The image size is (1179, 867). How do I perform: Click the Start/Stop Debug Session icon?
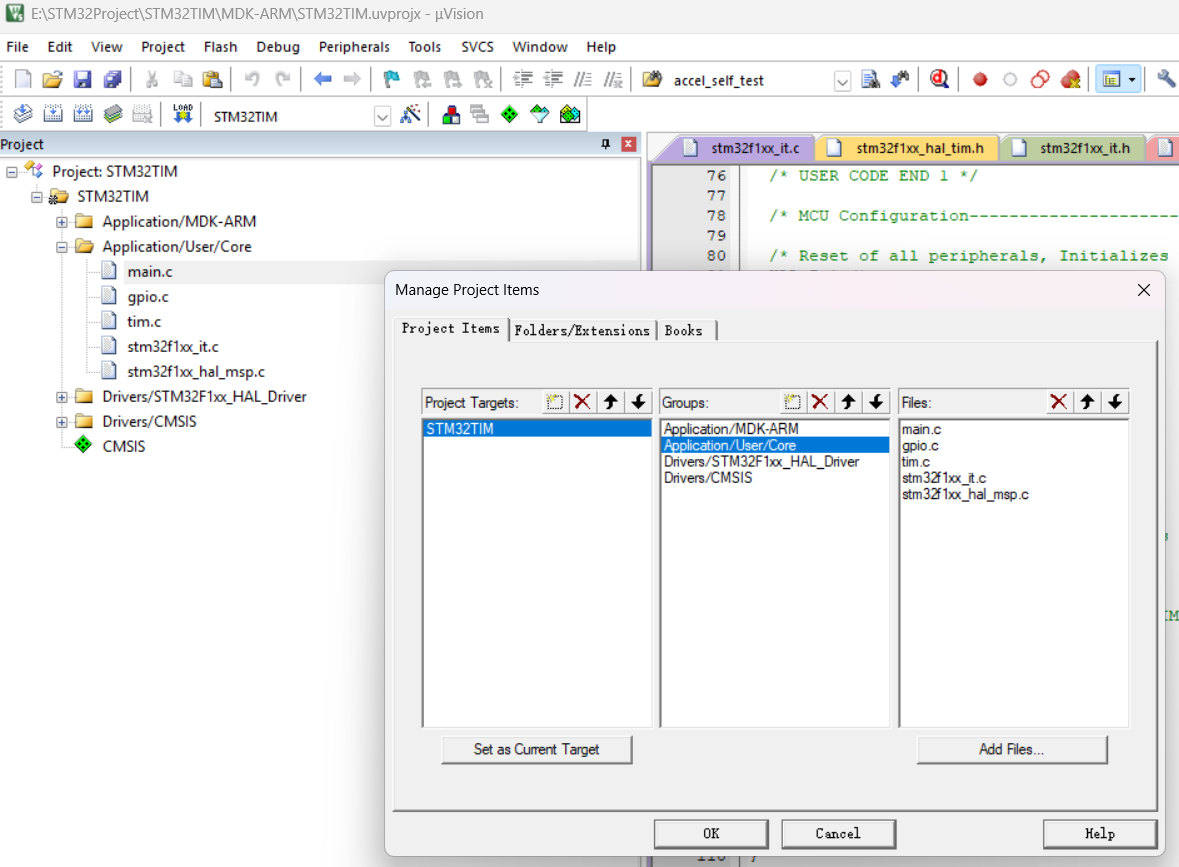[939, 80]
